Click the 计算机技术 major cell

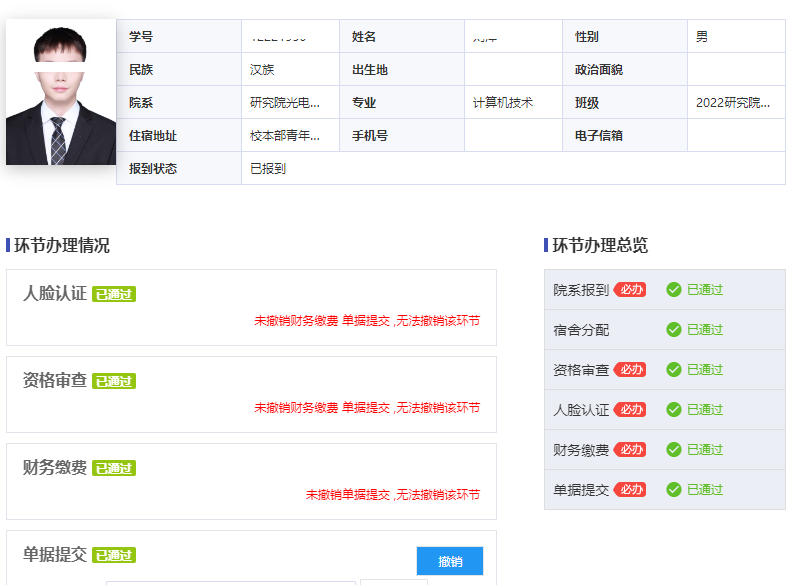point(503,102)
